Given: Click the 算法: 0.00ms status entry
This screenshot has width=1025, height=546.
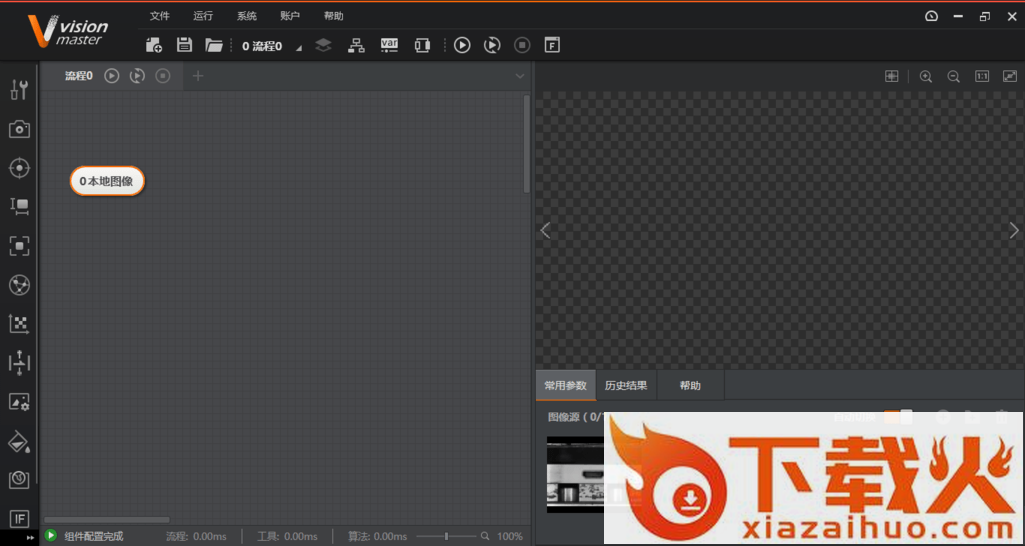Looking at the screenshot, I should tap(378, 536).
